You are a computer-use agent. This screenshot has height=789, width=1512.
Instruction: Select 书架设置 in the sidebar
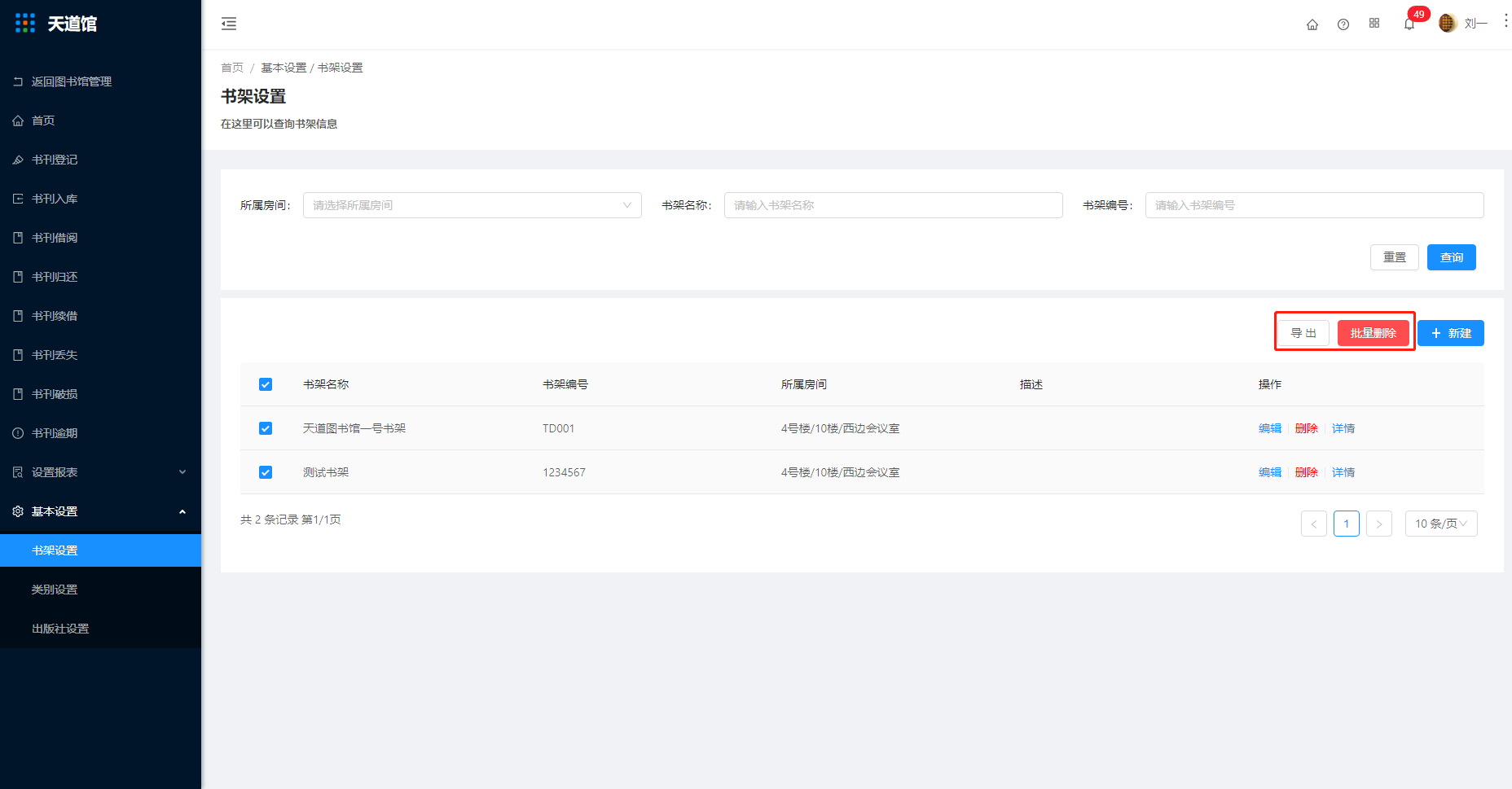[100, 550]
